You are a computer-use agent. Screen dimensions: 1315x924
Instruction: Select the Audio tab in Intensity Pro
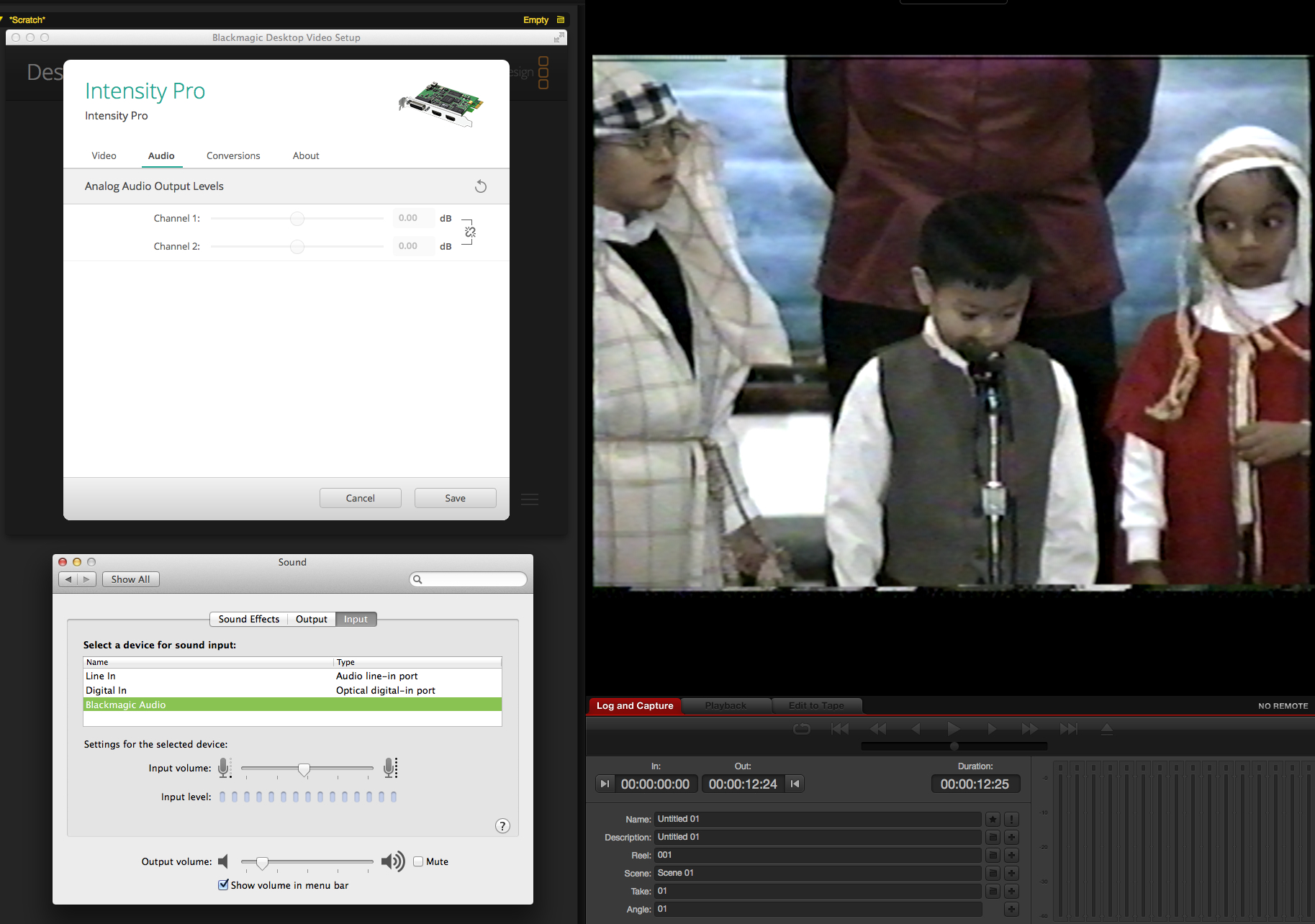[161, 155]
